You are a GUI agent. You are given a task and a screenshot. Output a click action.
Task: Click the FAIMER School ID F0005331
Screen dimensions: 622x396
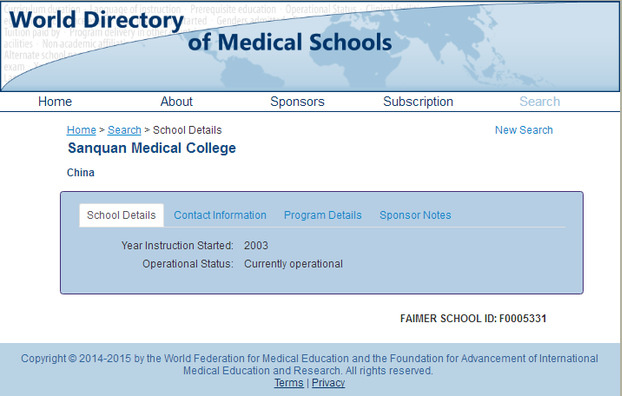(x=473, y=318)
